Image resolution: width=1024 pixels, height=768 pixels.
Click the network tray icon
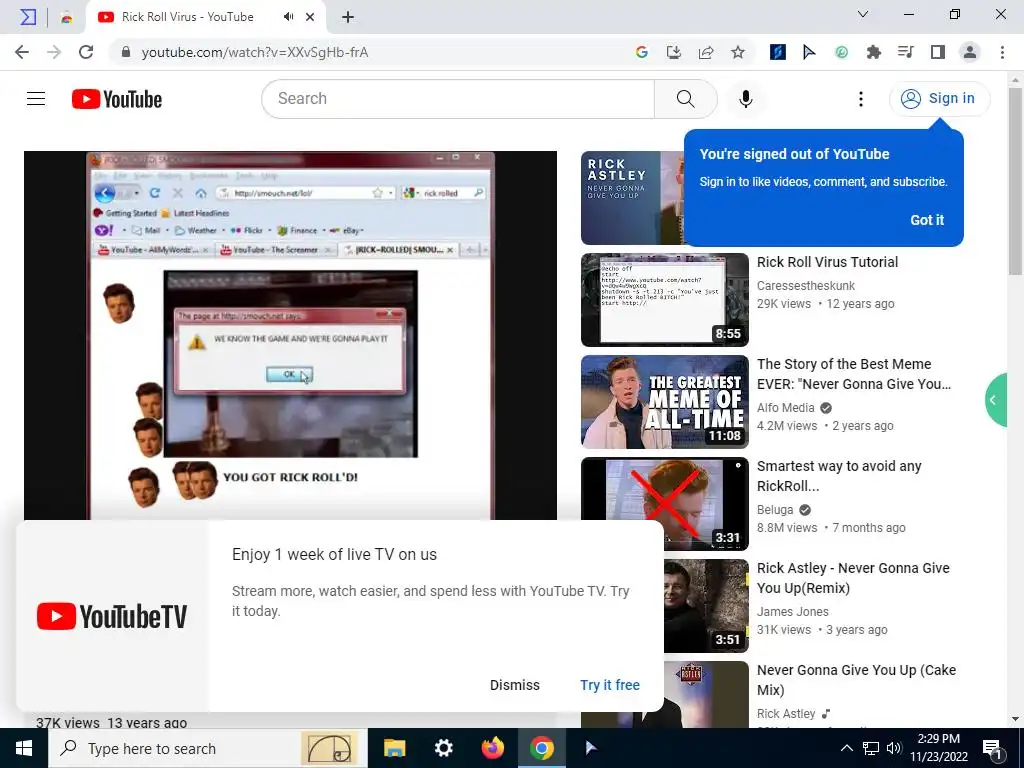click(x=871, y=748)
